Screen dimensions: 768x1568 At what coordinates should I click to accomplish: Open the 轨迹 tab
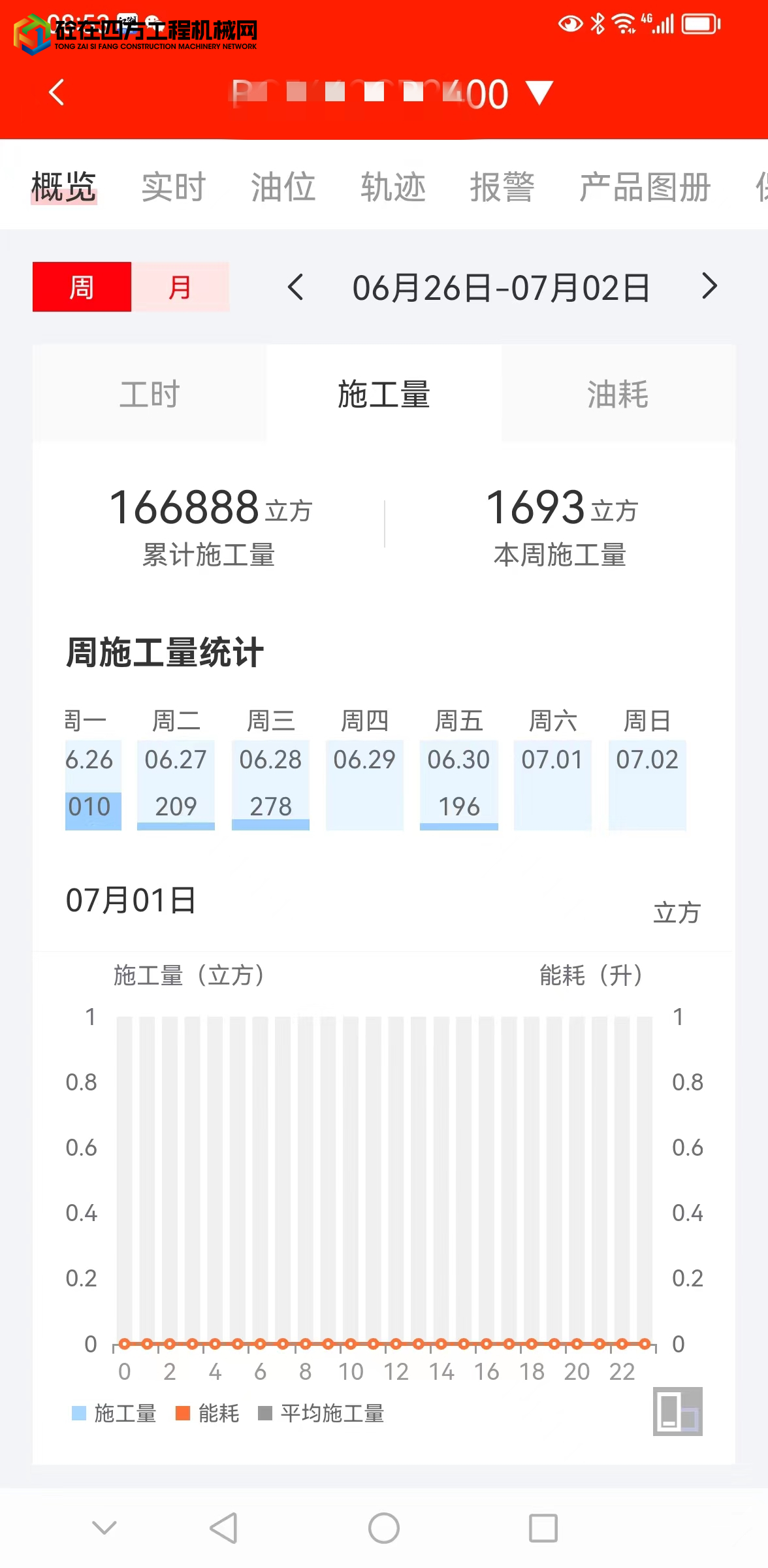tap(392, 188)
